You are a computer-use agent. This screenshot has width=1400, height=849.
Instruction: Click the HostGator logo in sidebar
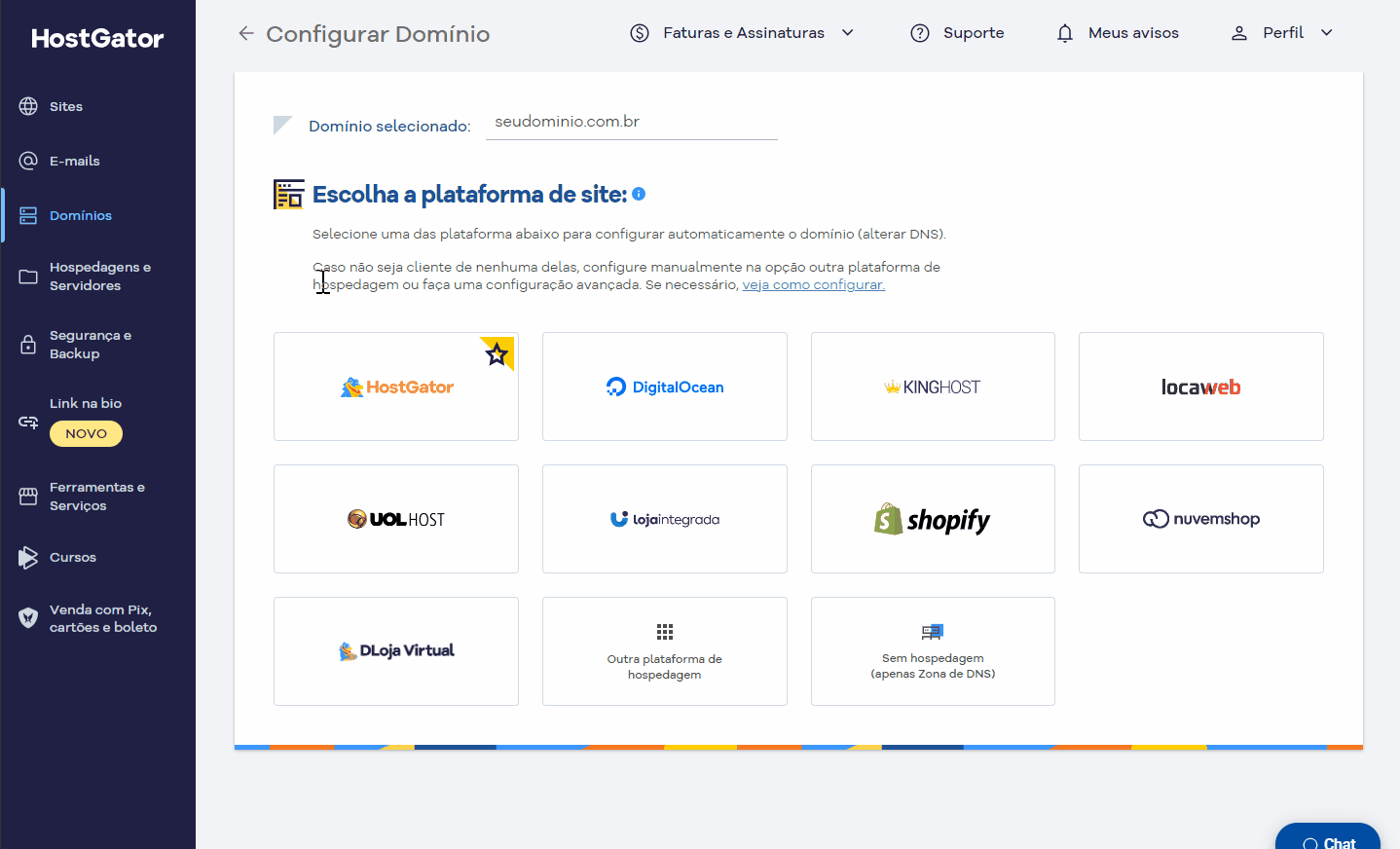tap(97, 39)
